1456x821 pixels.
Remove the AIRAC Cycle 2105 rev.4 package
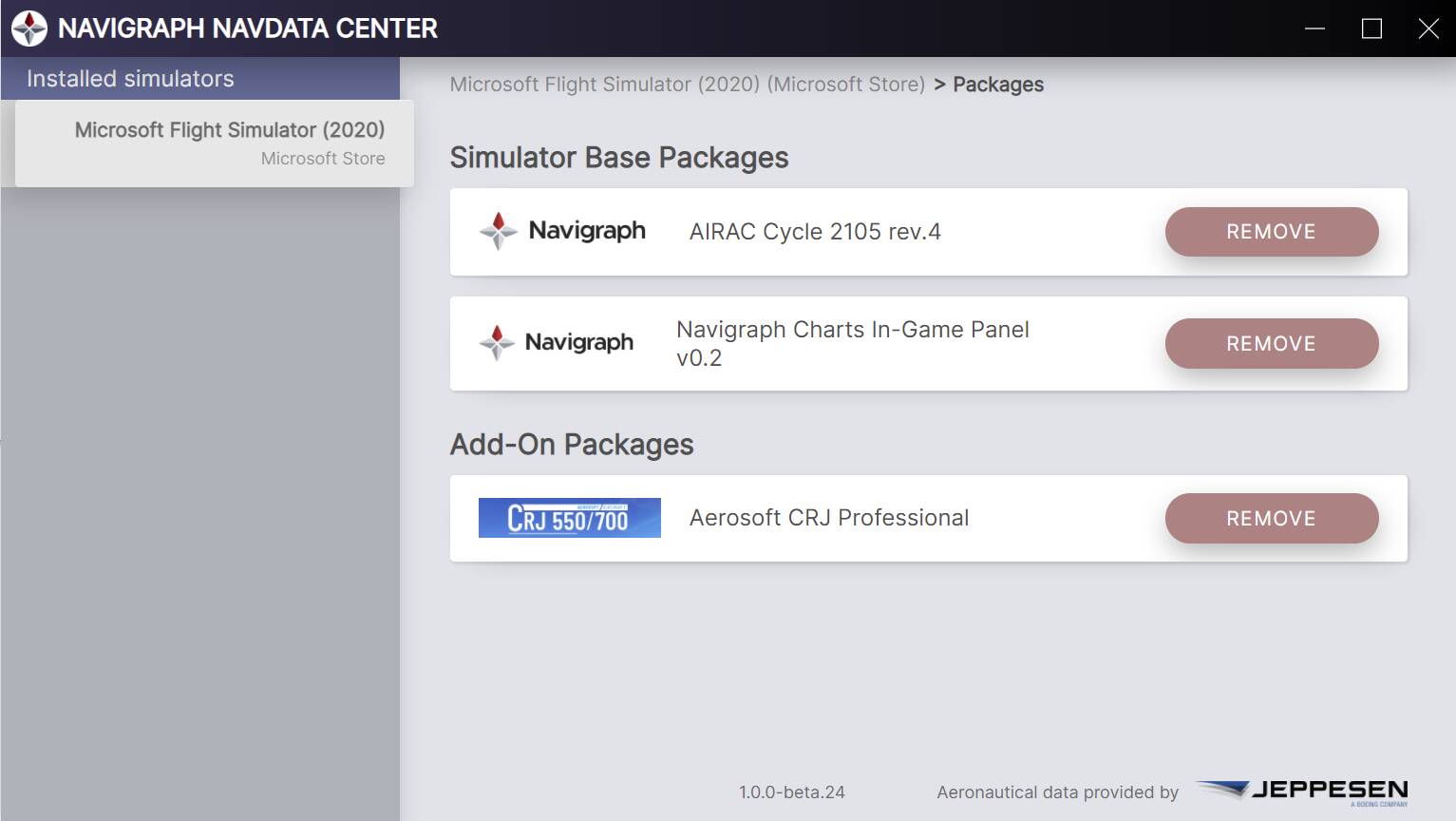coord(1271,232)
